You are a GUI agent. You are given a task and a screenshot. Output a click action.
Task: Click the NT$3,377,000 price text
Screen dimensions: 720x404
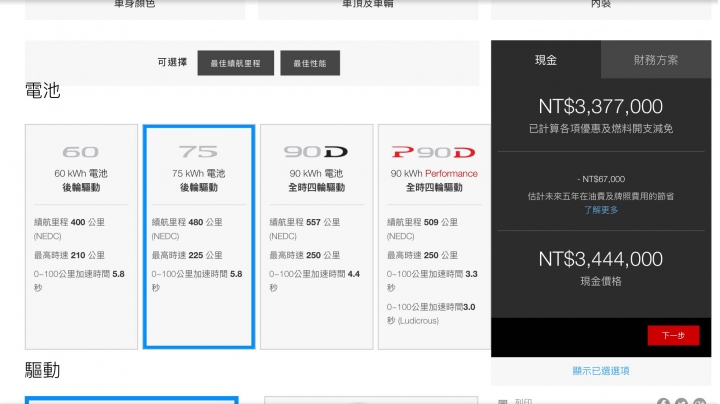pyautogui.click(x=601, y=107)
